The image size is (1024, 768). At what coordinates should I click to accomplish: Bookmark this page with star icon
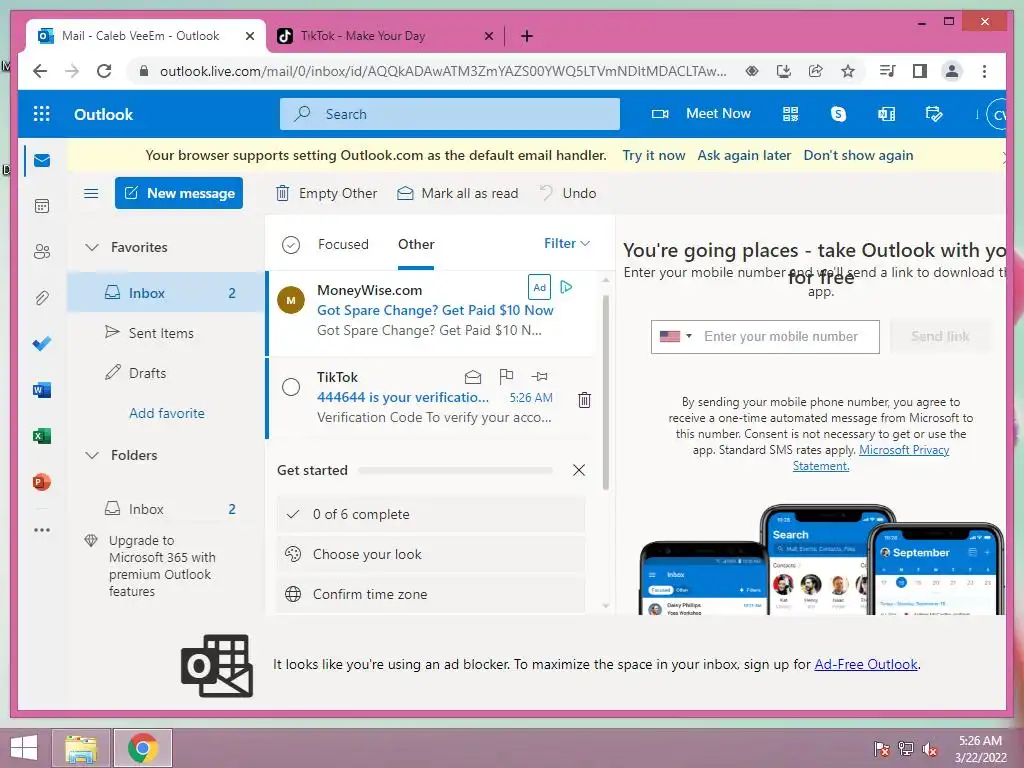pyautogui.click(x=848, y=71)
